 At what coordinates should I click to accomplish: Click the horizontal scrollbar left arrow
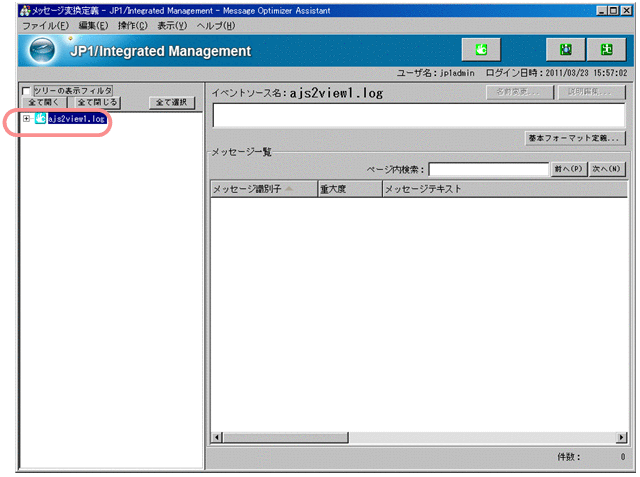tap(217, 437)
